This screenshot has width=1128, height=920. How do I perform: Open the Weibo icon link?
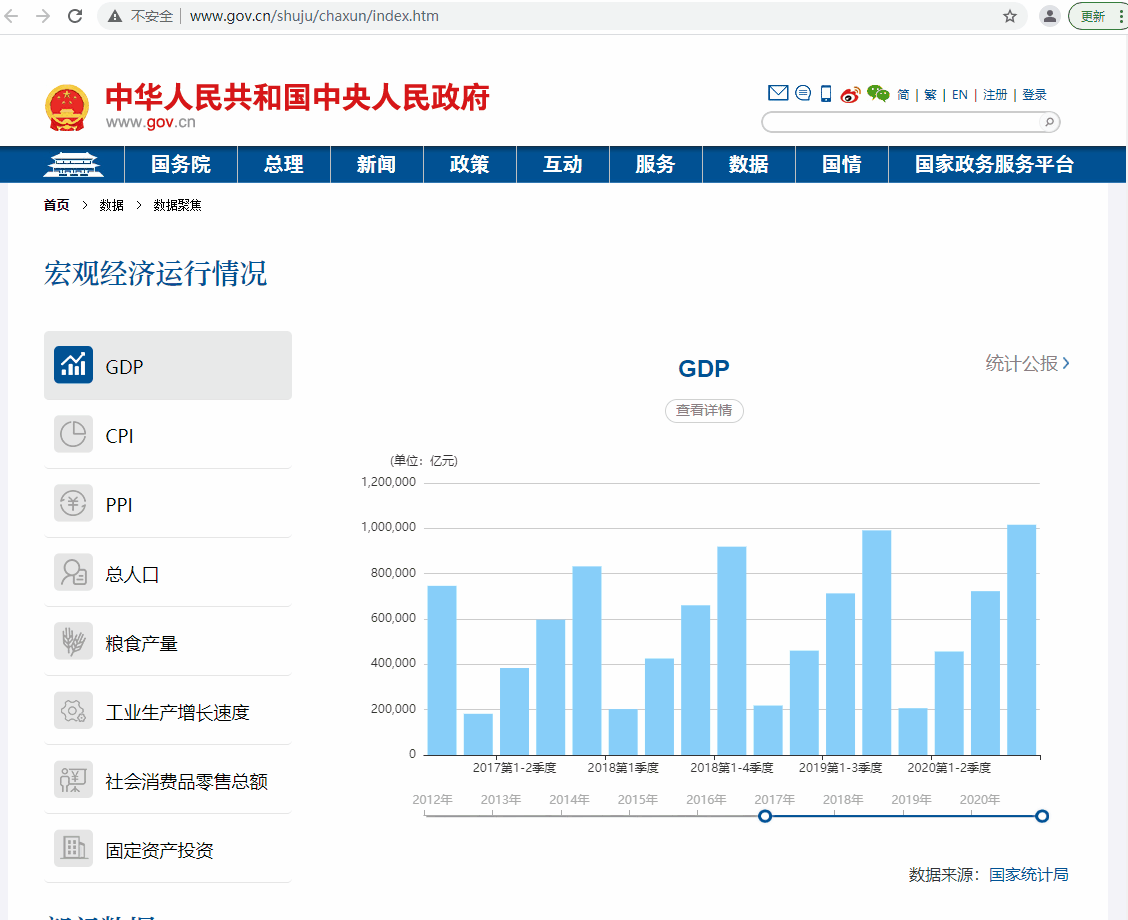[850, 94]
